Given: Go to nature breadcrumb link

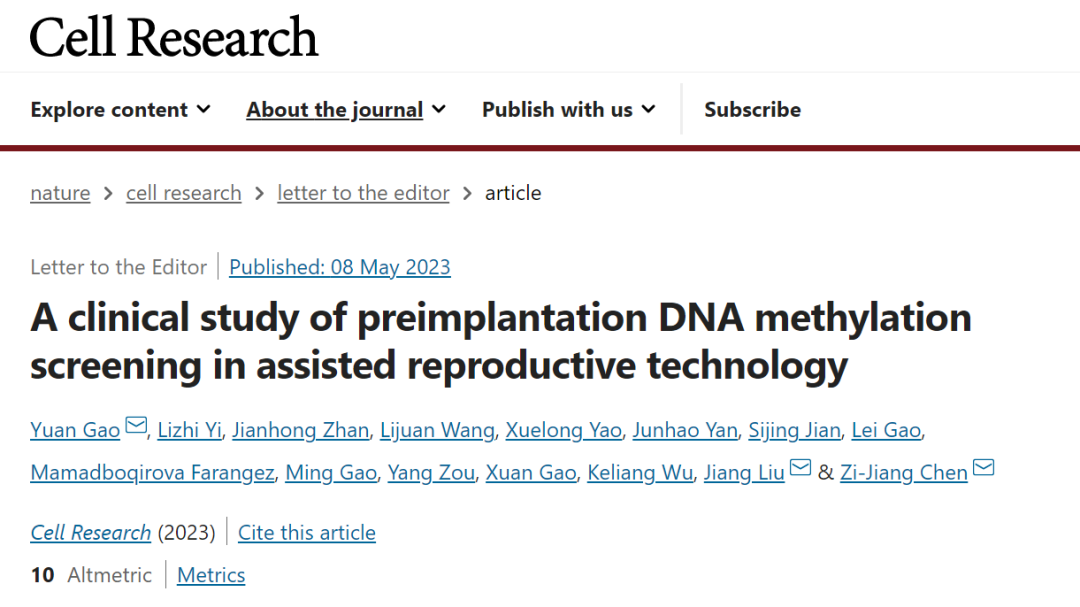Looking at the screenshot, I should pyautogui.click(x=60, y=193).
